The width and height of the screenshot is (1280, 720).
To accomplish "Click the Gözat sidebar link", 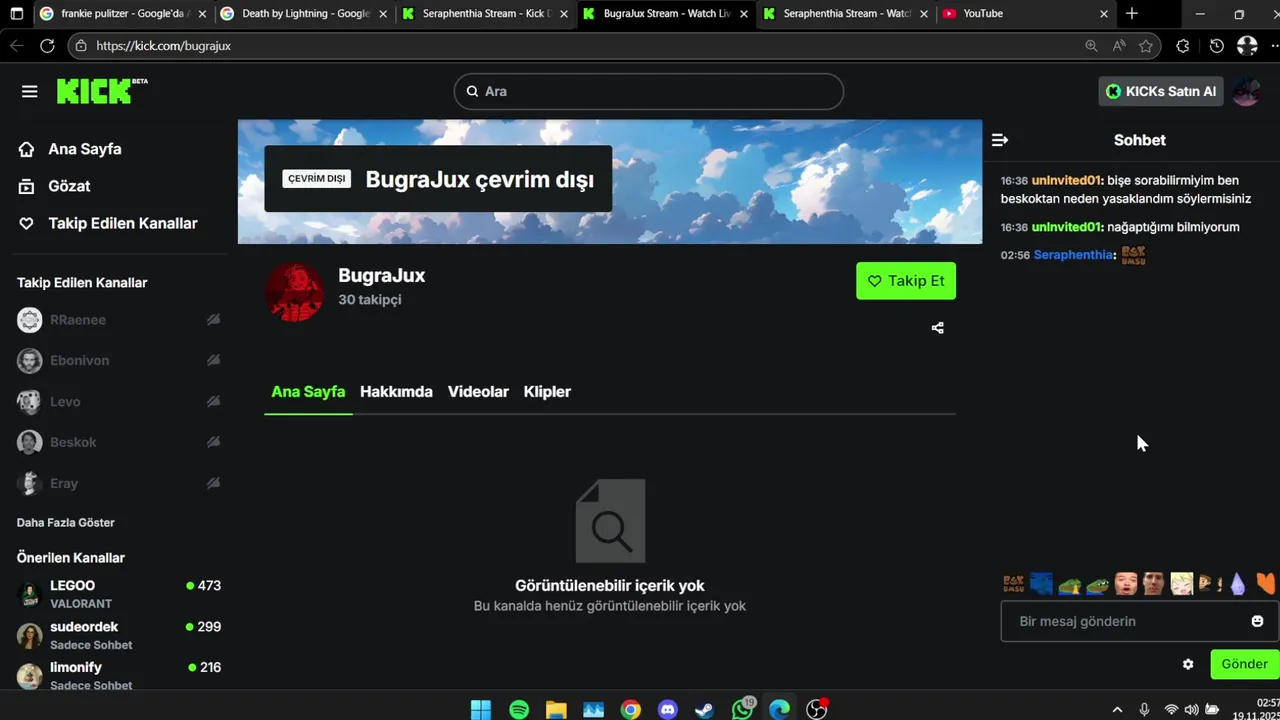I will pos(69,186).
